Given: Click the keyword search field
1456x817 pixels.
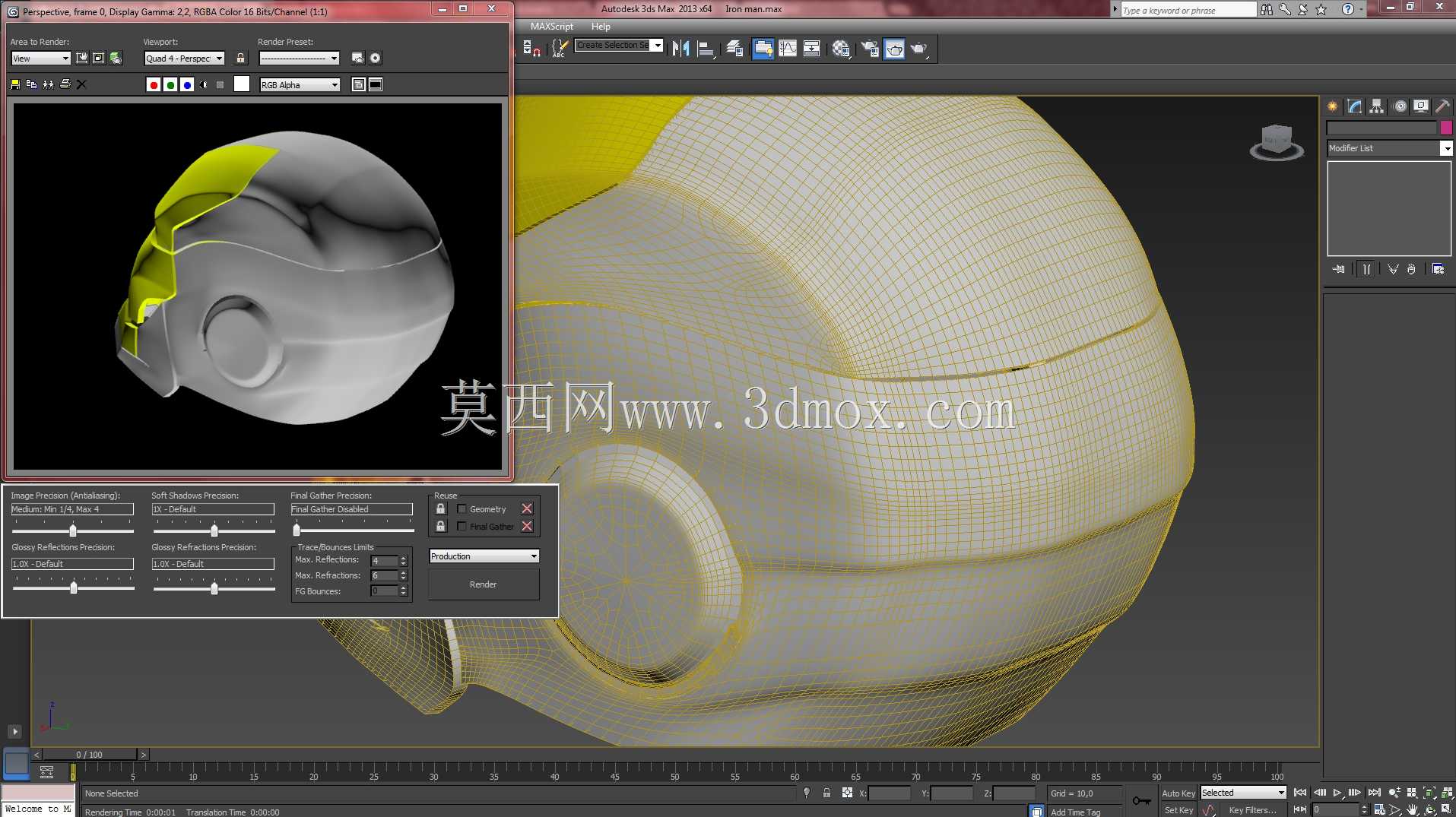Looking at the screenshot, I should (x=1188, y=10).
